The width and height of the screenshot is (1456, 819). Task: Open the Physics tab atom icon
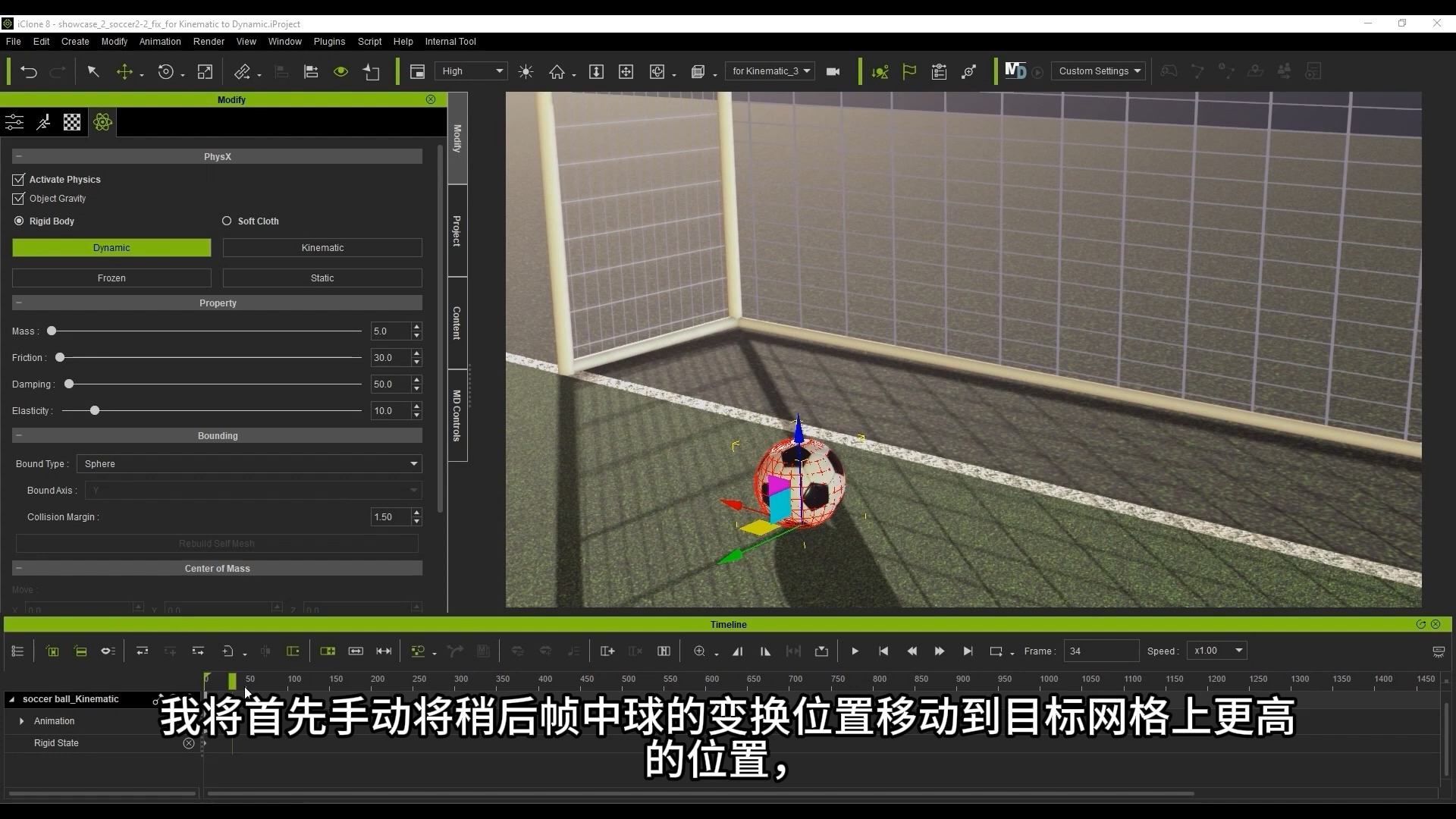tap(102, 122)
